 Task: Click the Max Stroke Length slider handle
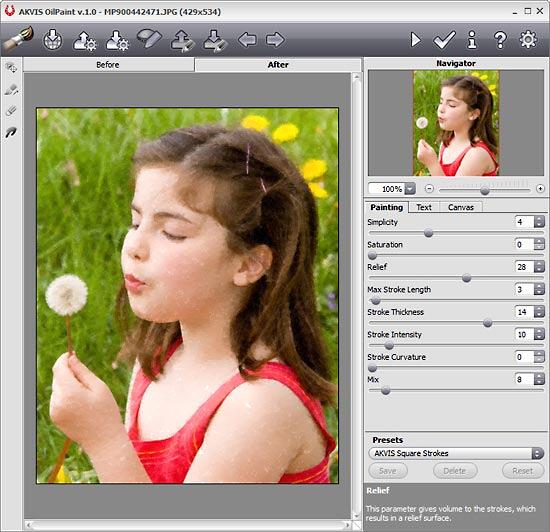click(376, 301)
